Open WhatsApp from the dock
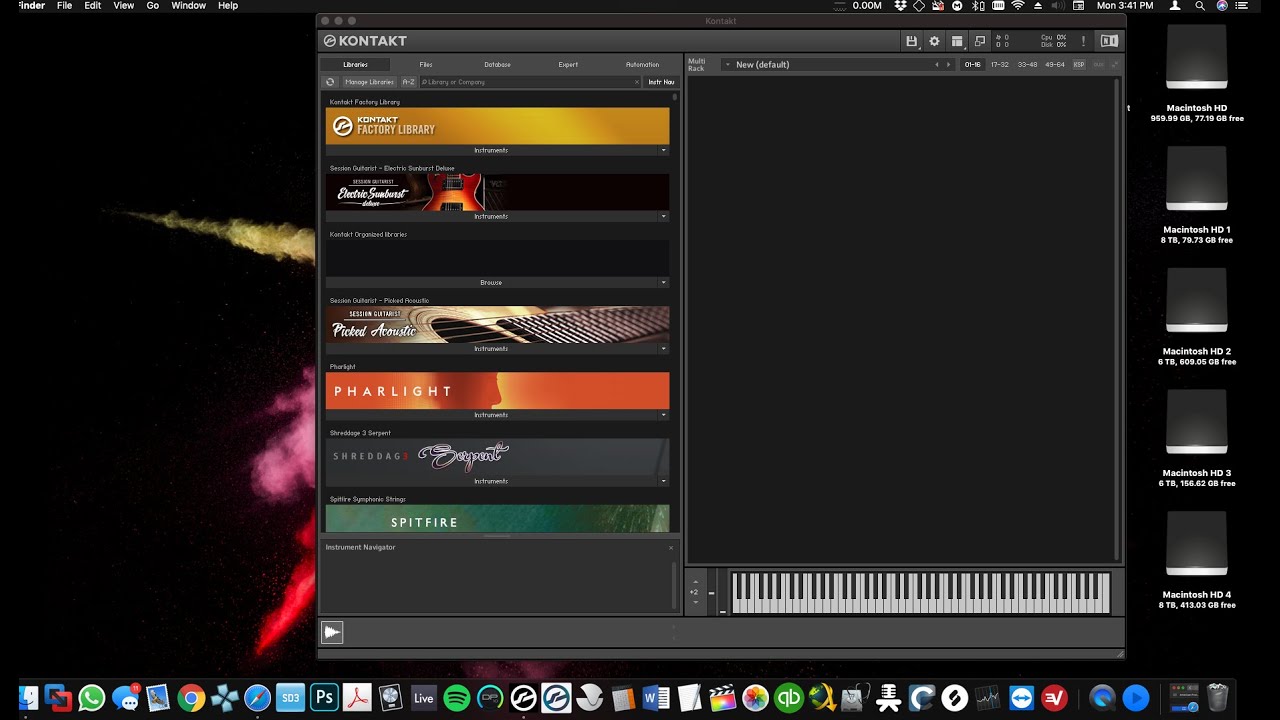Image resolution: width=1280 pixels, height=720 pixels. [91, 697]
